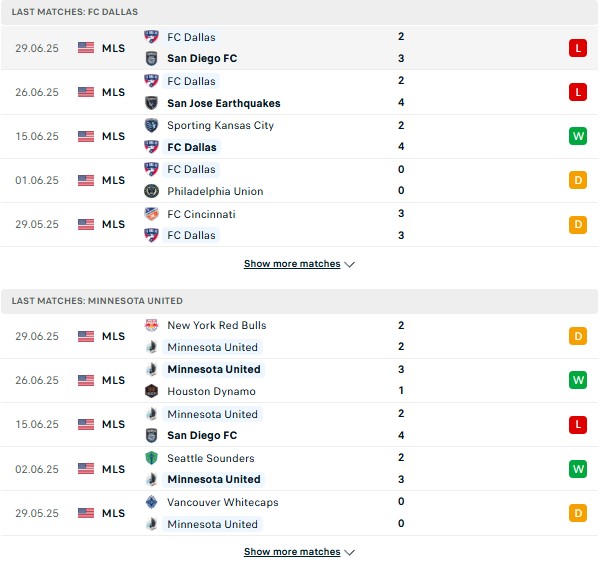
Task: Click the FC Cincinnati crest icon
Action: coord(152,214)
